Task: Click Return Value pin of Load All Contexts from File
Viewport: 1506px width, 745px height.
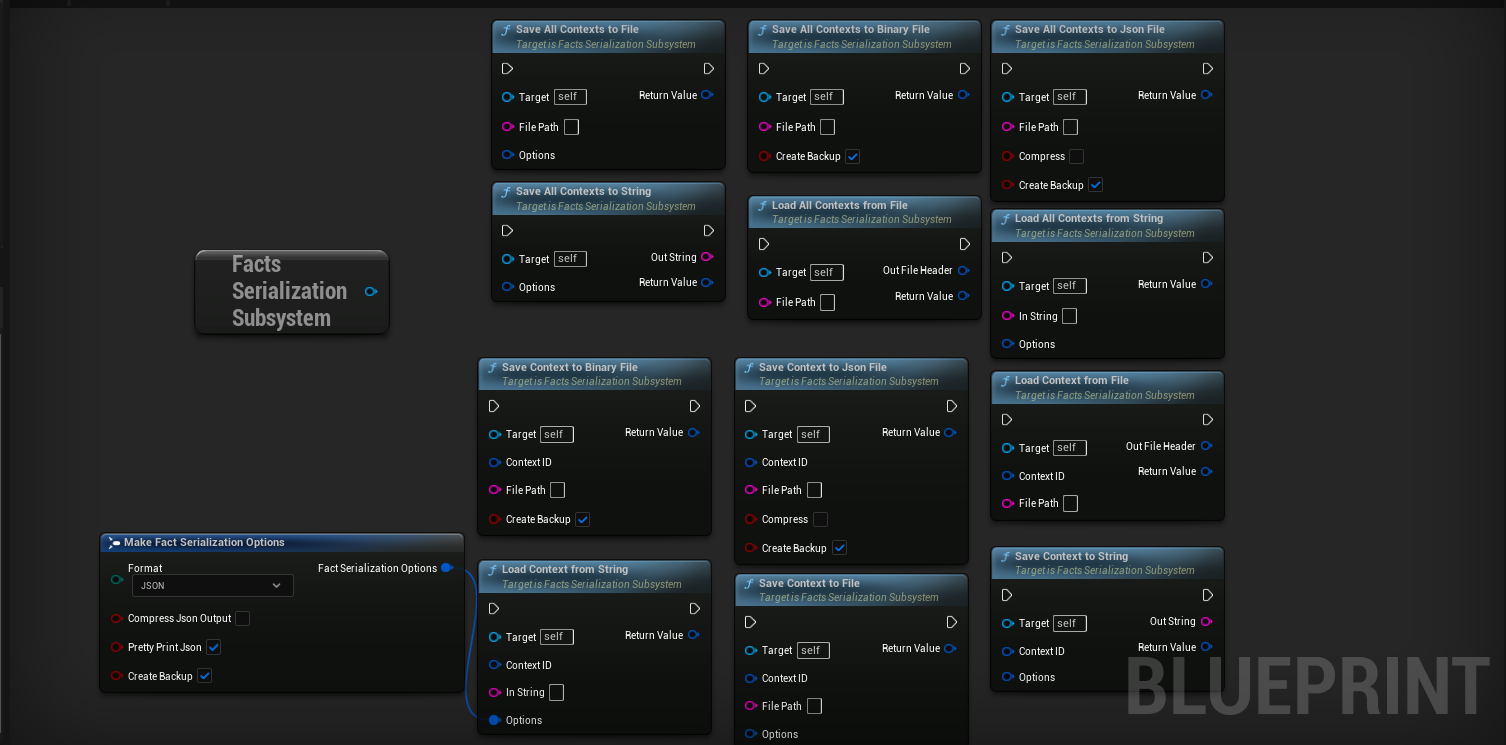Action: 963,296
